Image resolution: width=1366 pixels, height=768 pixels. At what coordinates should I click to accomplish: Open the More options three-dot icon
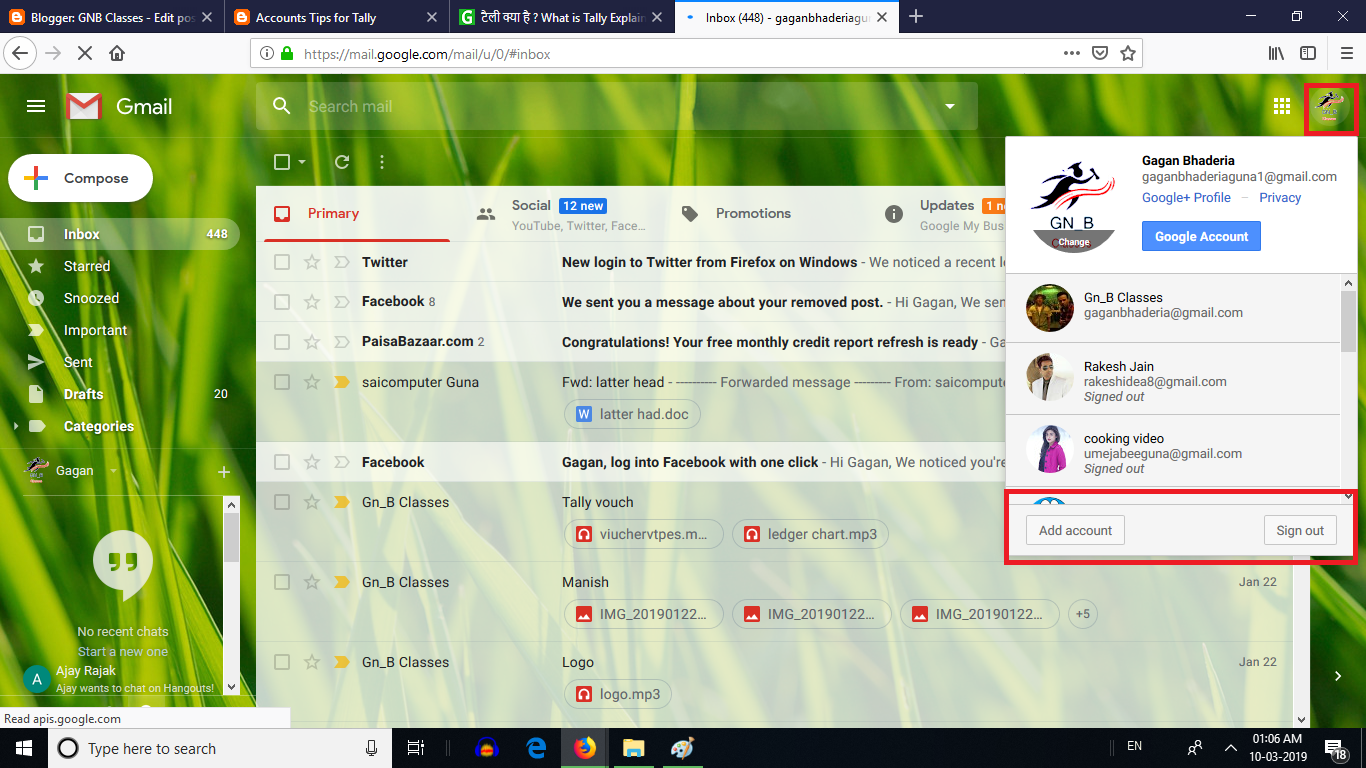point(382,162)
